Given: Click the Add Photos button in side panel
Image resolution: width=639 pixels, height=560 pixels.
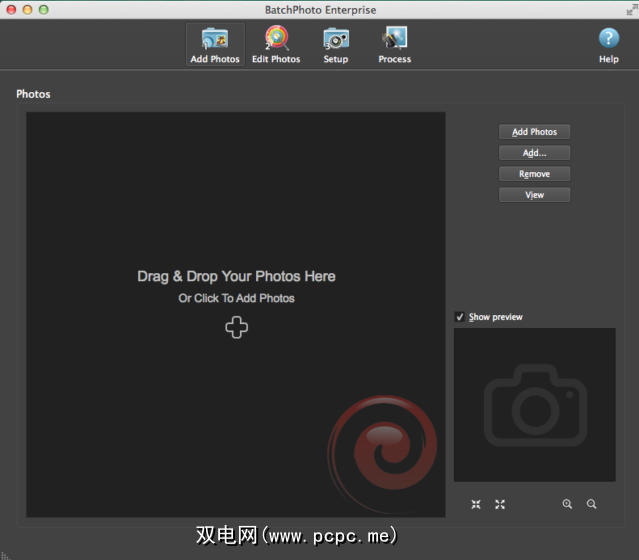Looking at the screenshot, I should pos(534,132).
